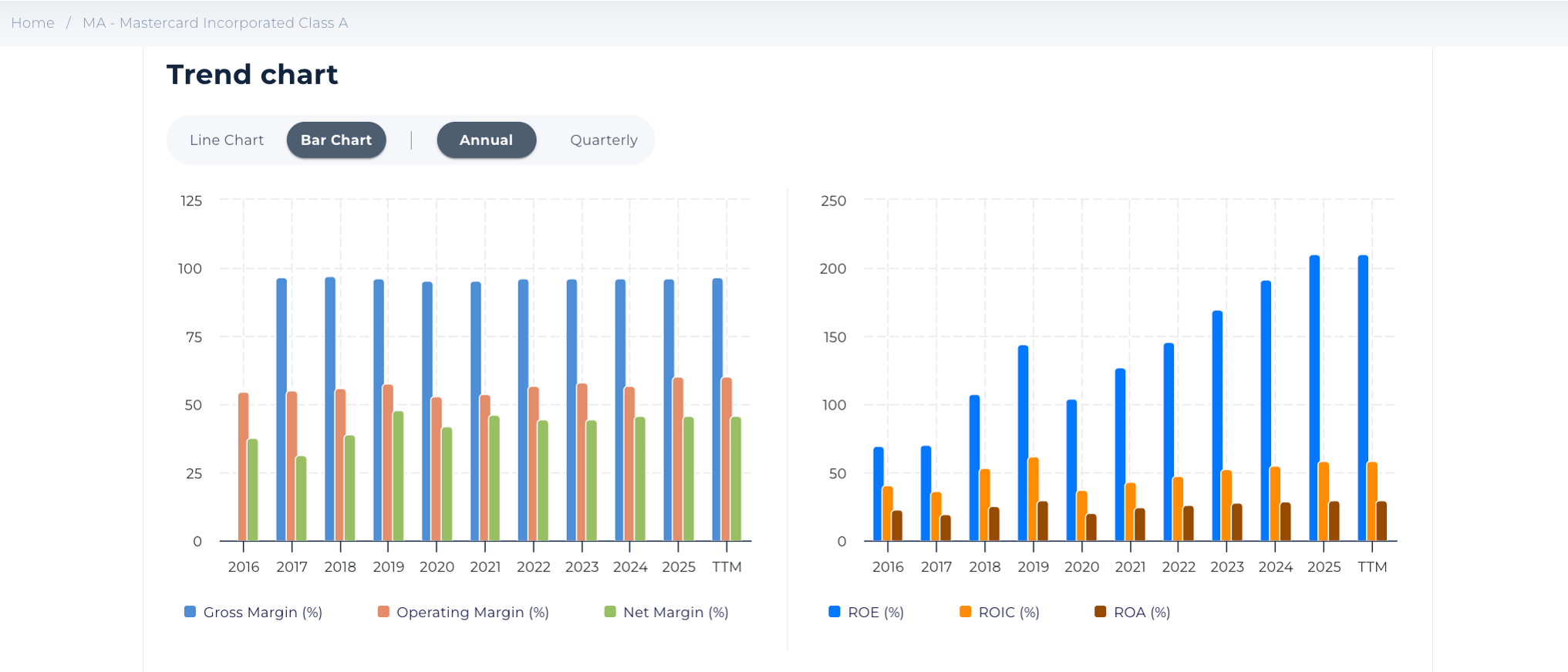Go to Home breadcrumb link
This screenshot has height=672, width=1568.
point(32,23)
